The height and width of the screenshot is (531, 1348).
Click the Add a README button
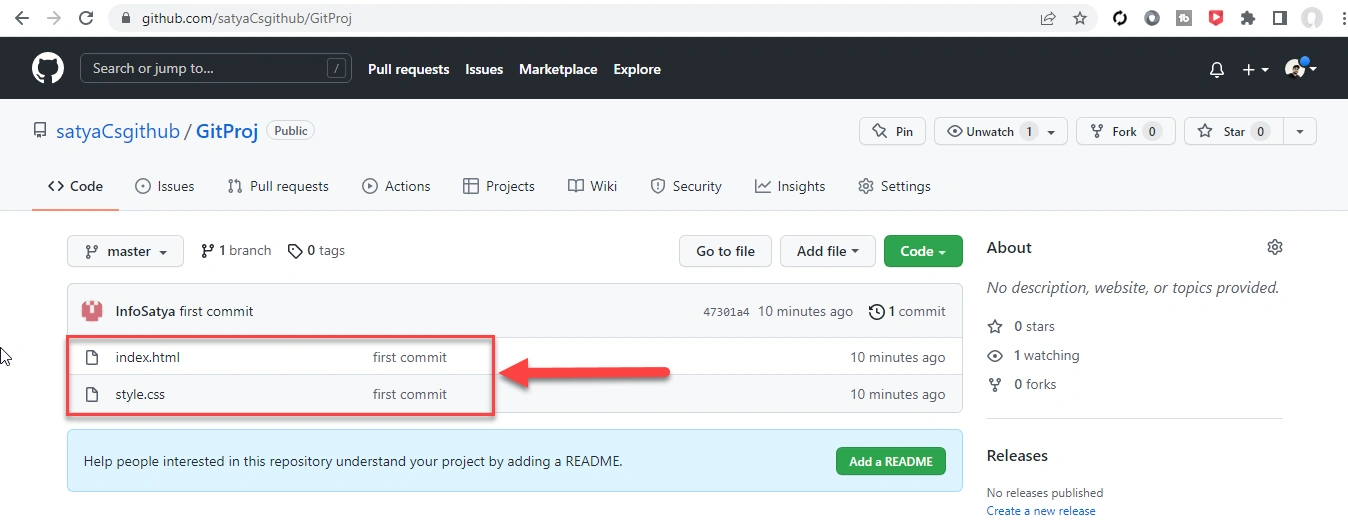click(x=891, y=461)
